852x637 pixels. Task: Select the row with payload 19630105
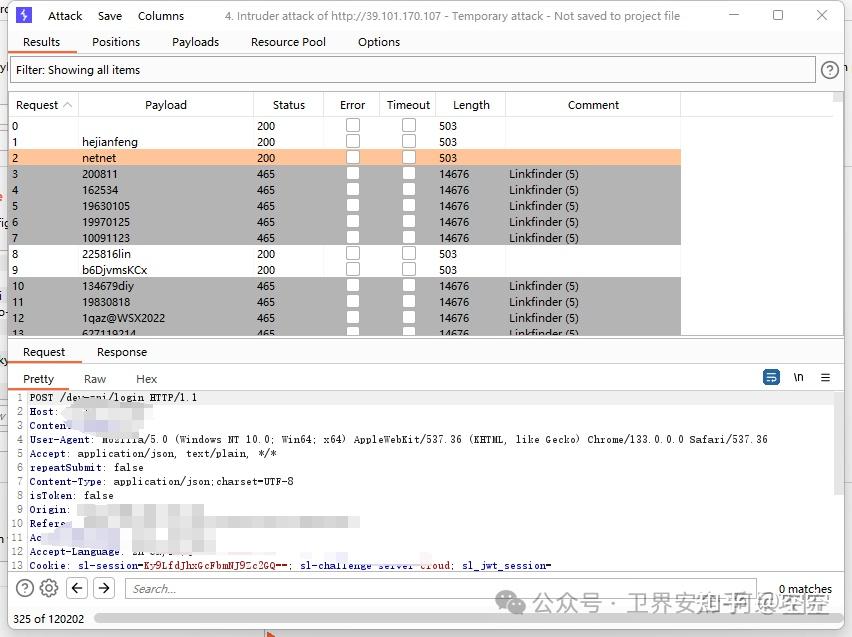click(345, 206)
